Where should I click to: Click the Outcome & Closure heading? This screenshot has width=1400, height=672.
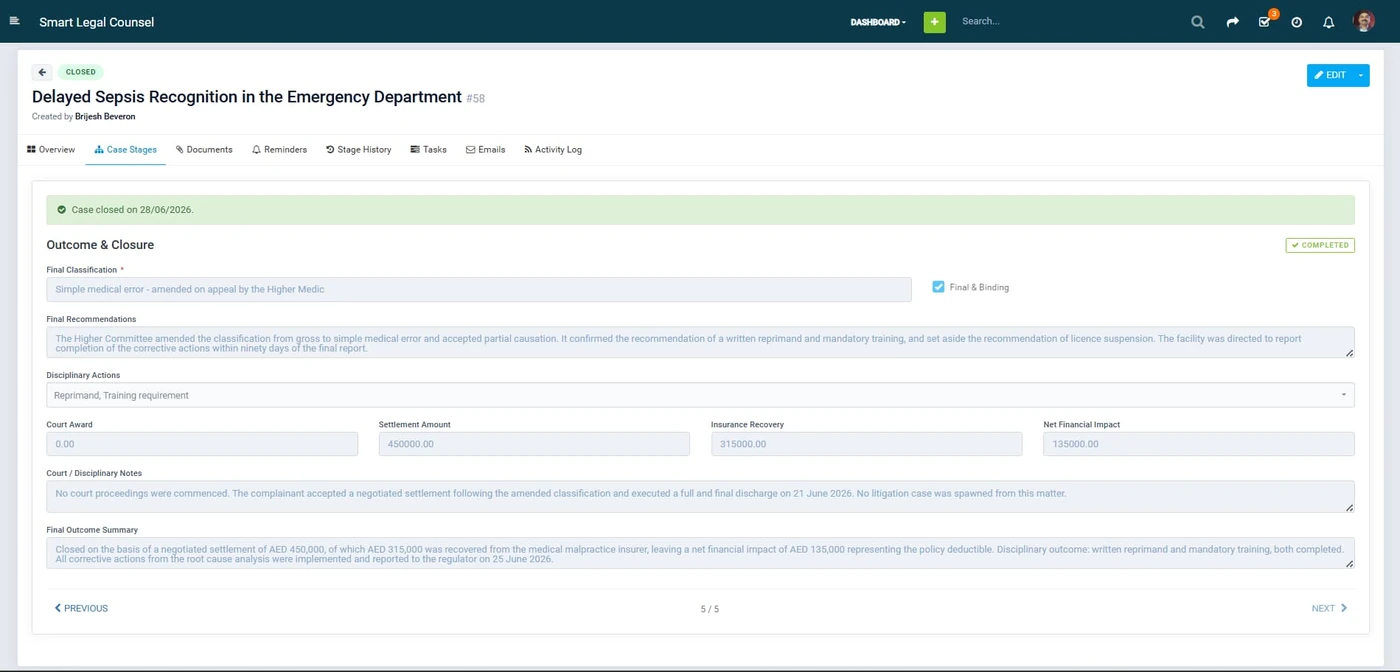click(100, 245)
